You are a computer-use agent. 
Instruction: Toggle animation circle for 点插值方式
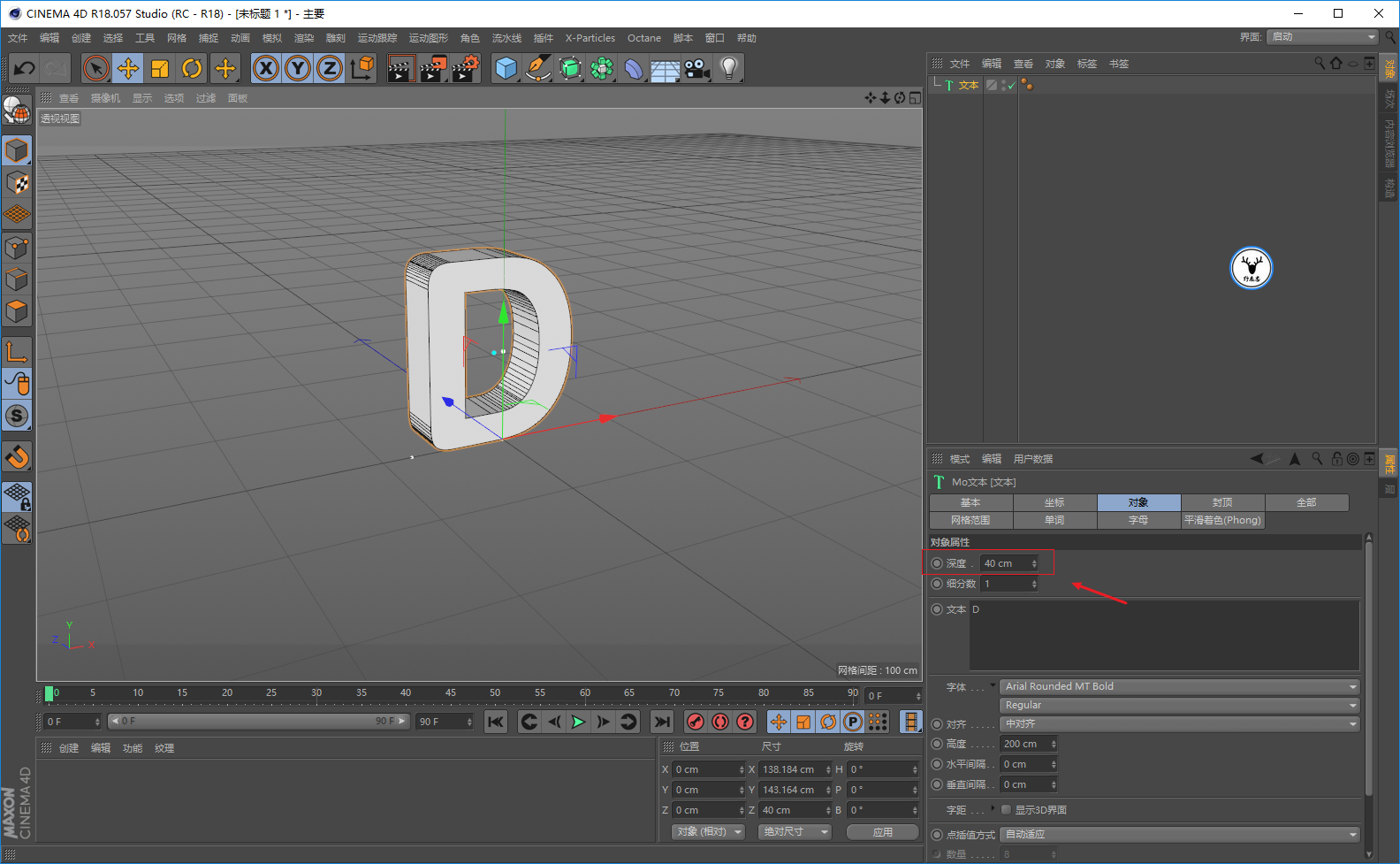coord(937,835)
